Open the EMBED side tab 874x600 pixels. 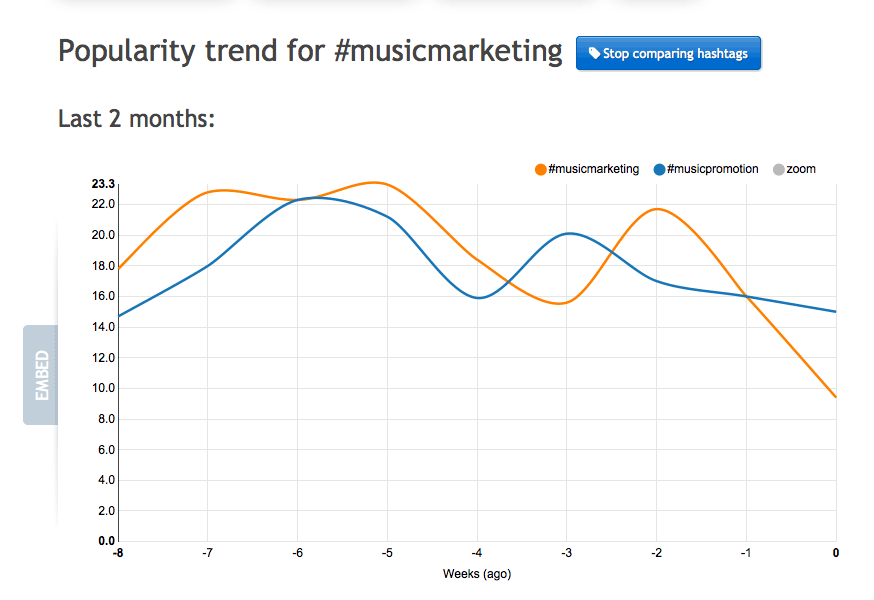[41, 375]
